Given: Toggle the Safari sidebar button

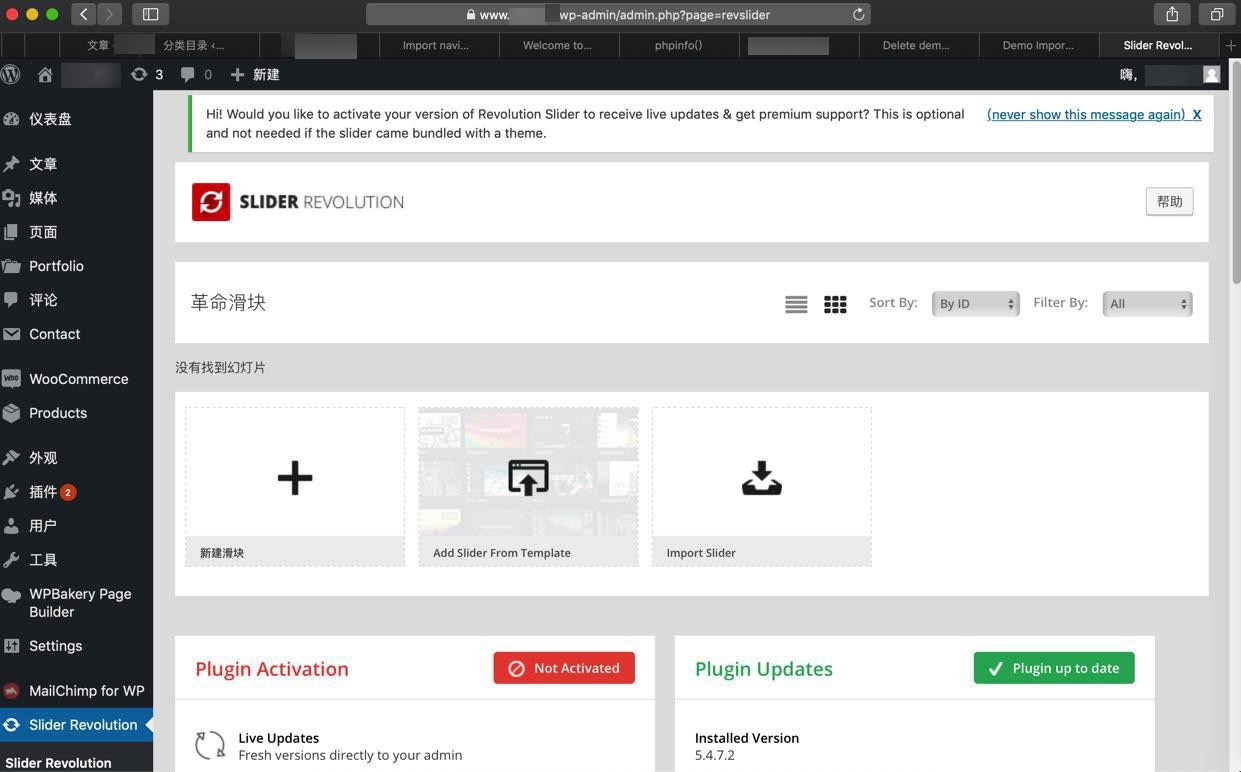Looking at the screenshot, I should 150,14.
